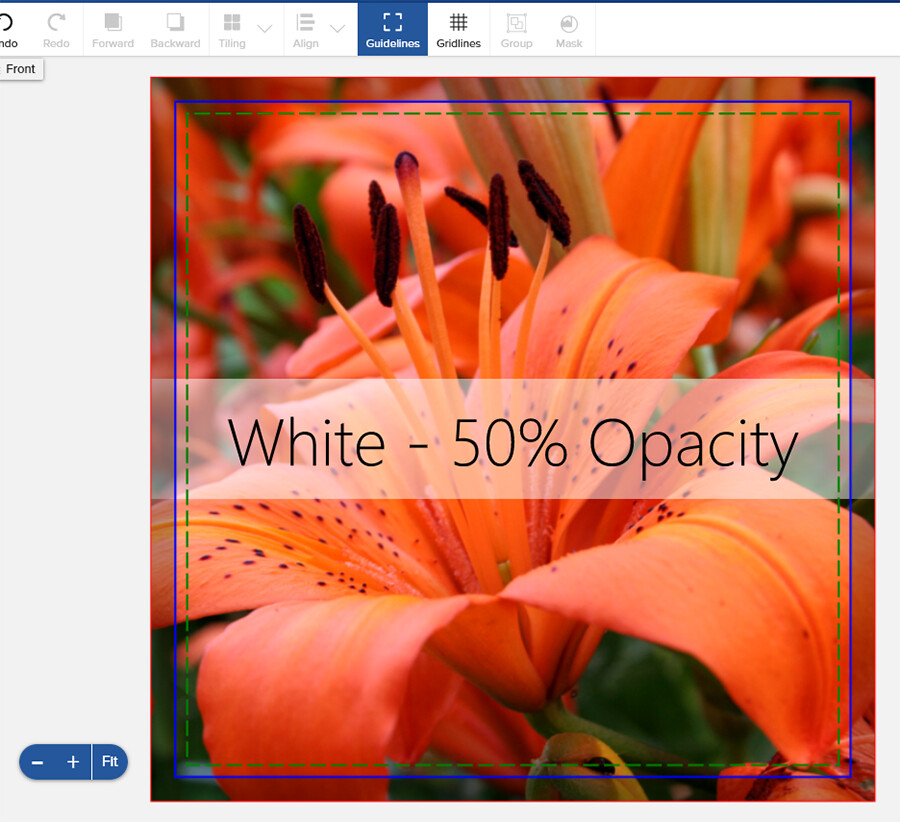The width and height of the screenshot is (900, 822).
Task: Select the Tiling grid icon
Action: point(232,22)
